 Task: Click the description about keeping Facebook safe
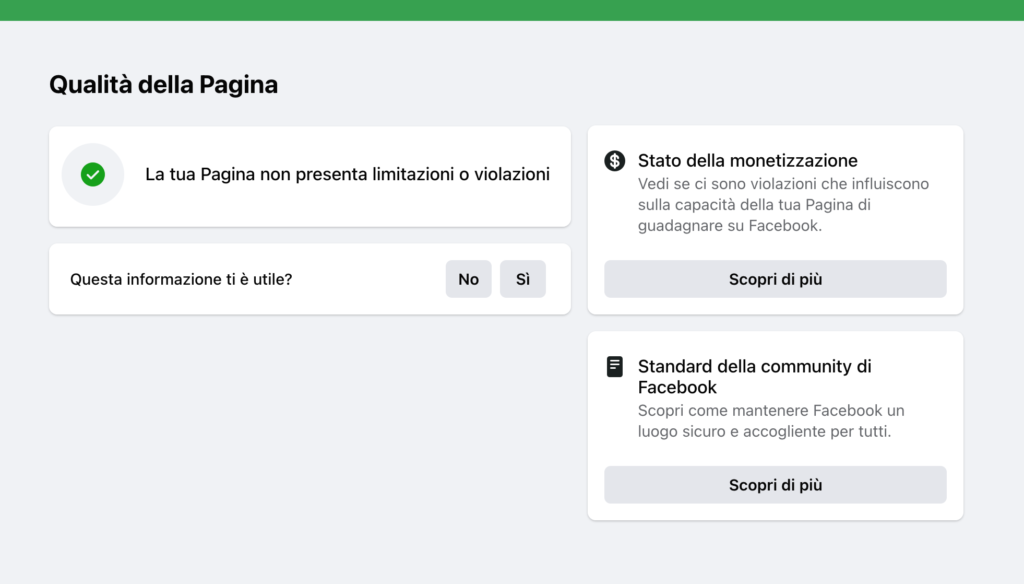770,421
